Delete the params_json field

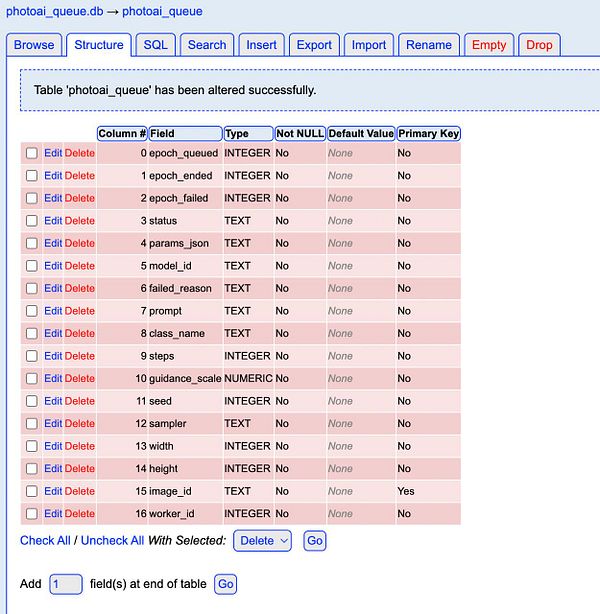[x=80, y=243]
